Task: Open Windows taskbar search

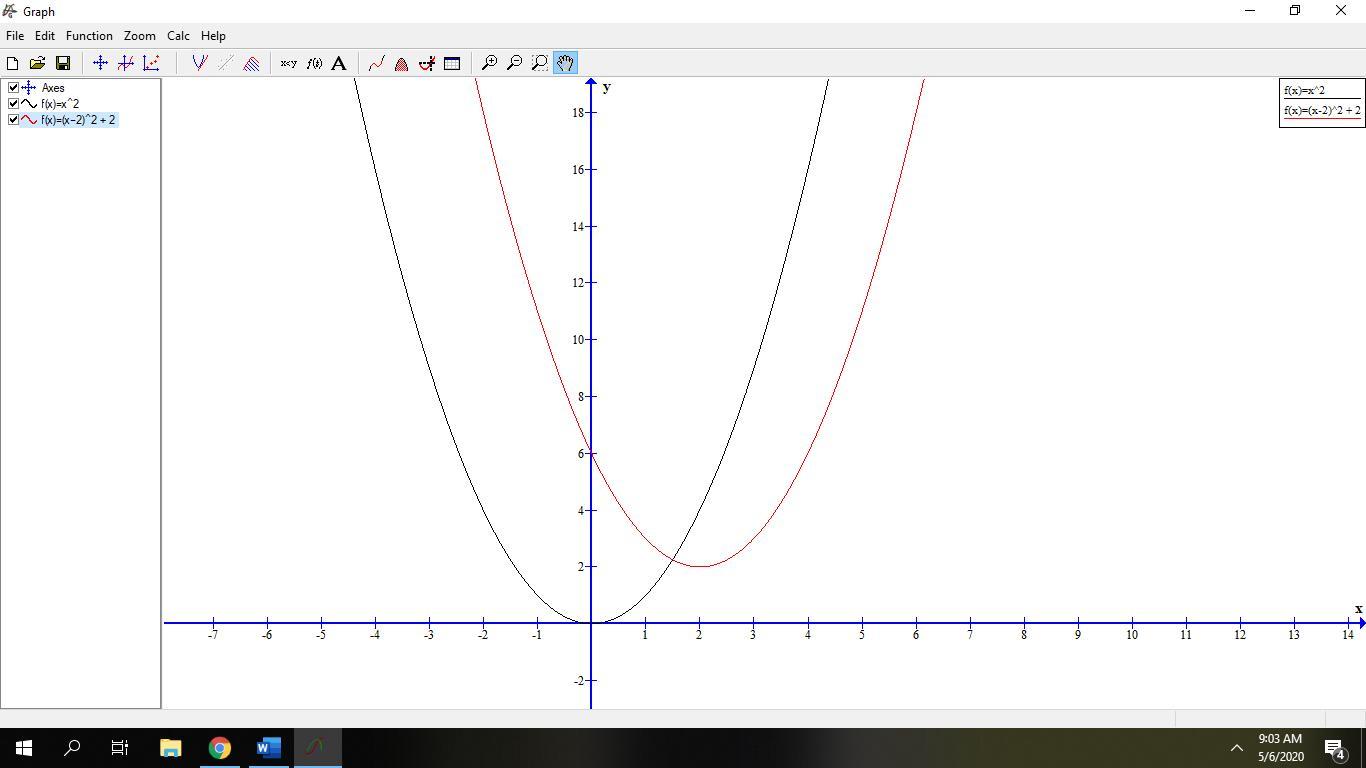Action: [x=72, y=748]
